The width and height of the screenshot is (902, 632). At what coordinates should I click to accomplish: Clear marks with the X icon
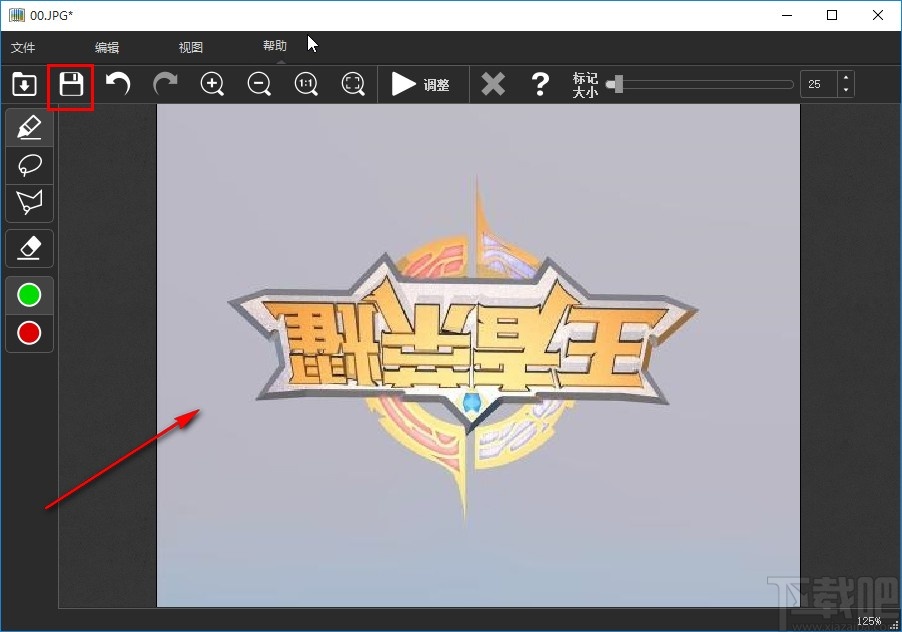point(493,85)
